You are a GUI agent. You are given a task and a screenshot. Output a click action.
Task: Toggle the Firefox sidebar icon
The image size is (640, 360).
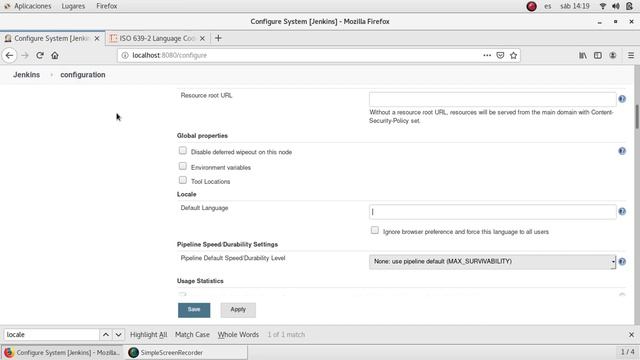coord(598,55)
